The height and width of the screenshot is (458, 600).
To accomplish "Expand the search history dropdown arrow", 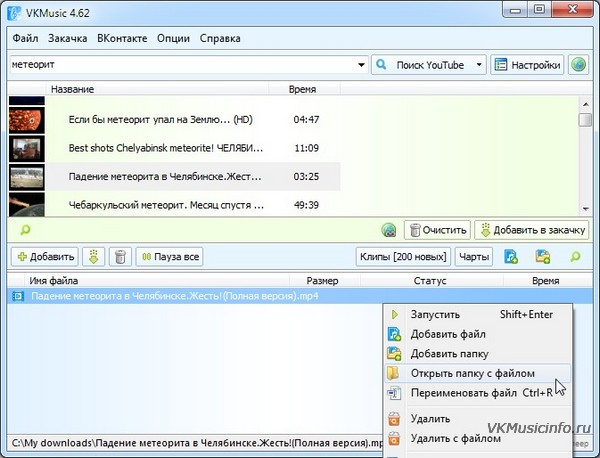I will (361, 65).
